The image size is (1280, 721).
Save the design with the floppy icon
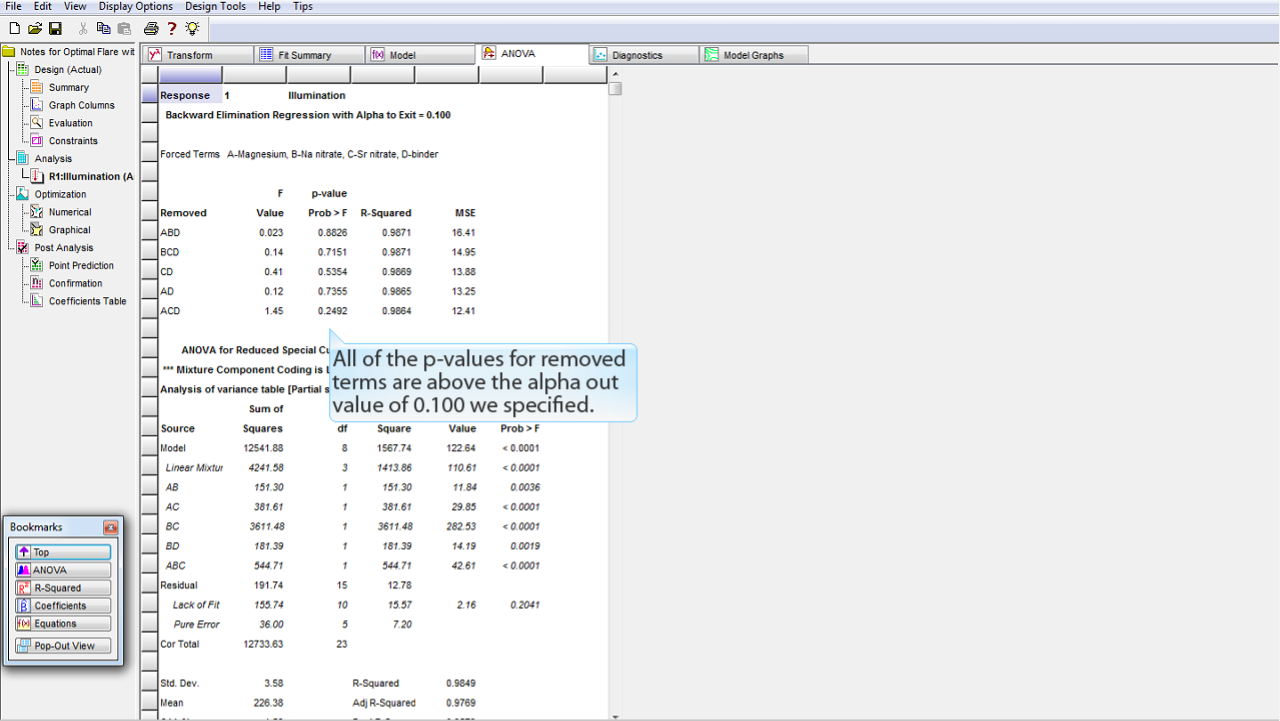(55, 29)
